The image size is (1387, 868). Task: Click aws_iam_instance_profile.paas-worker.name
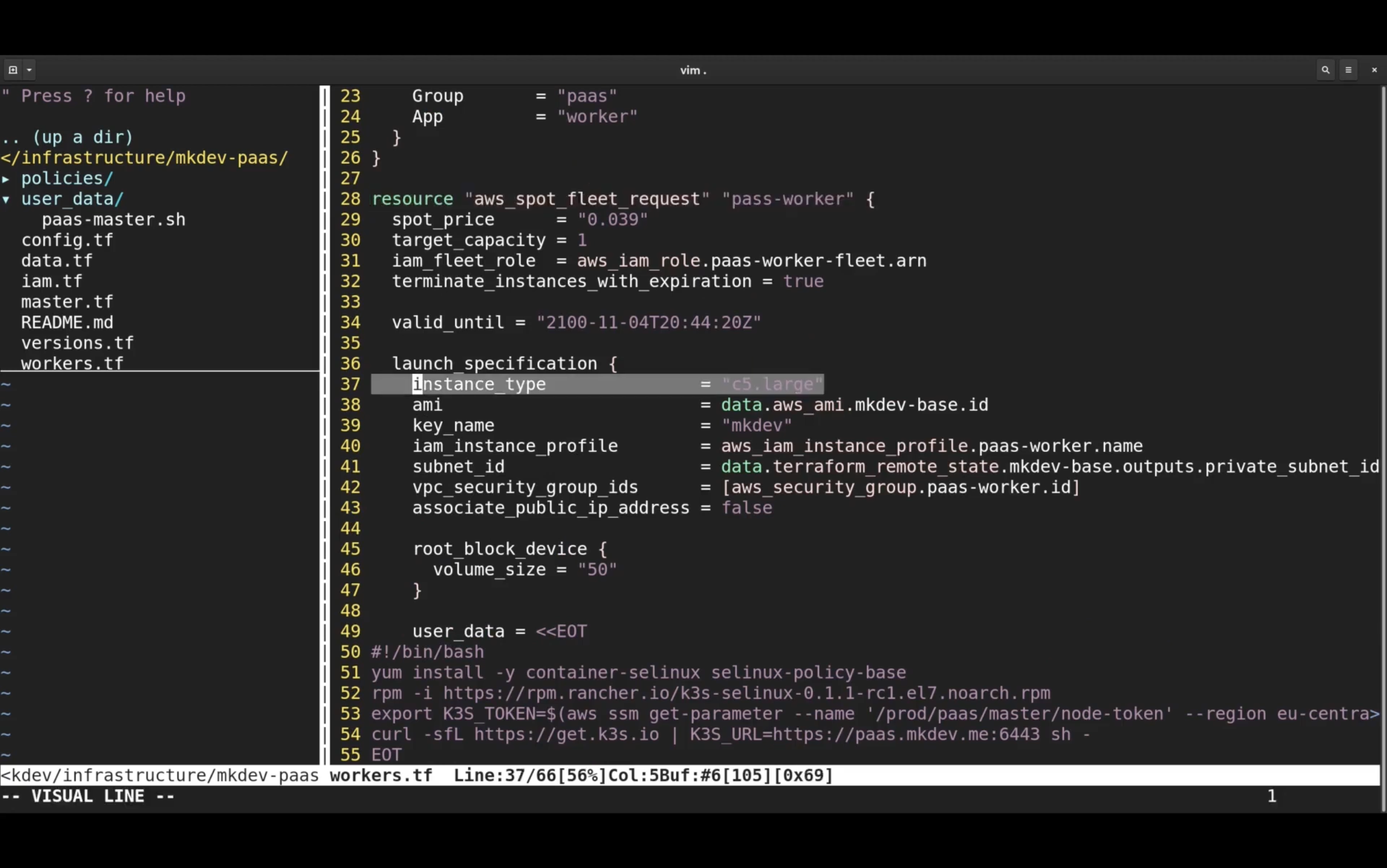932,446
